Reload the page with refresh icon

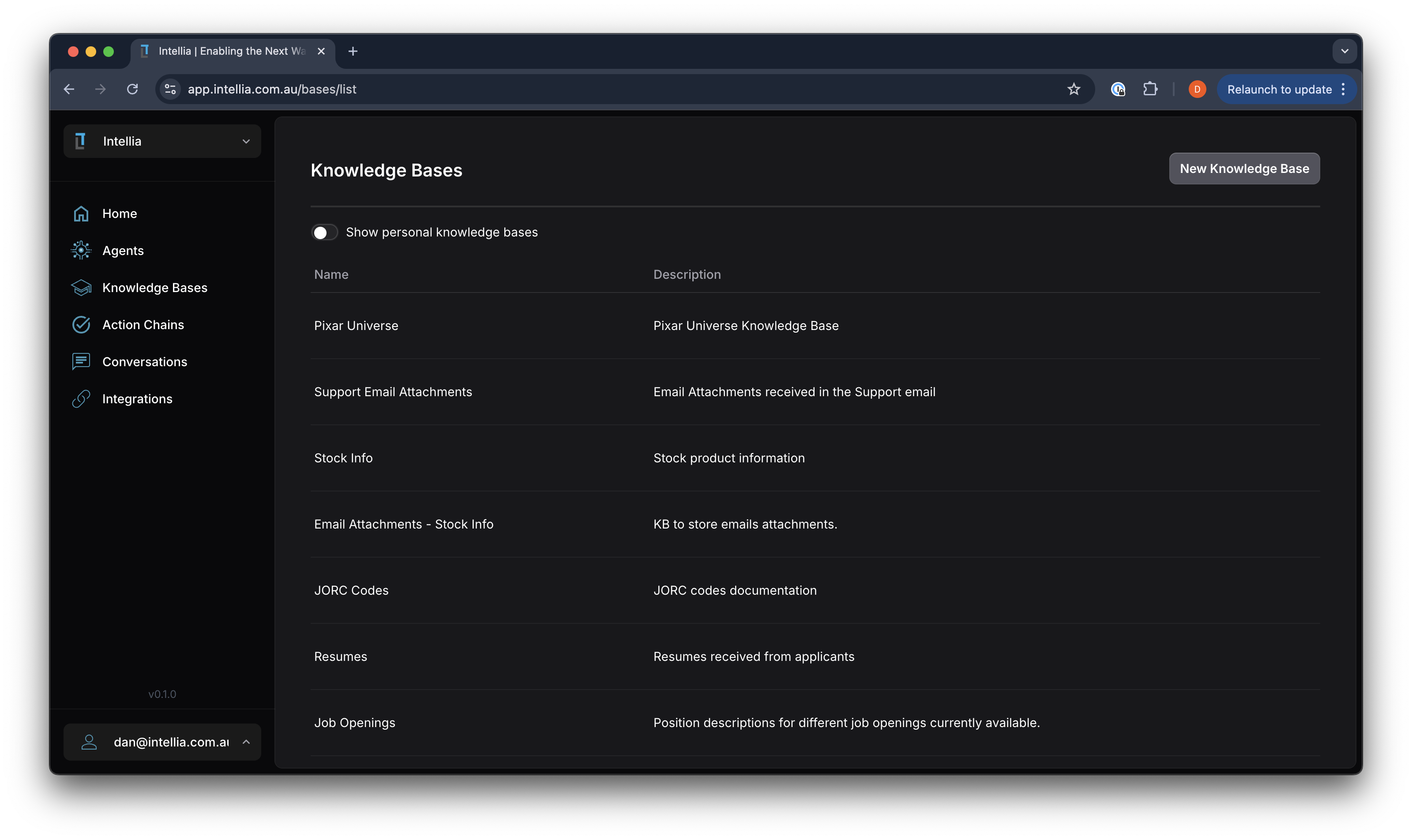pyautogui.click(x=132, y=89)
